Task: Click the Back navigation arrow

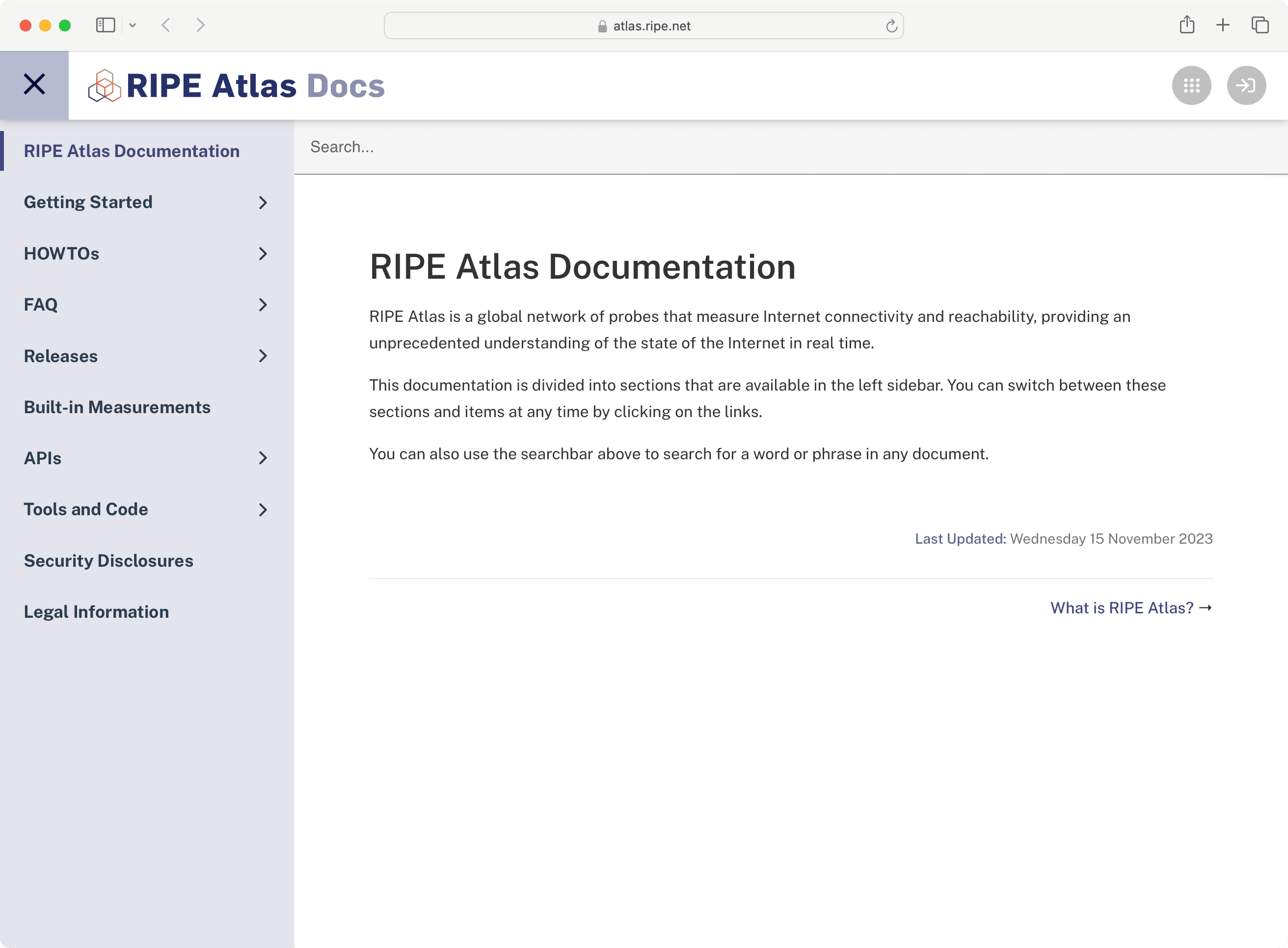Action: tap(166, 25)
